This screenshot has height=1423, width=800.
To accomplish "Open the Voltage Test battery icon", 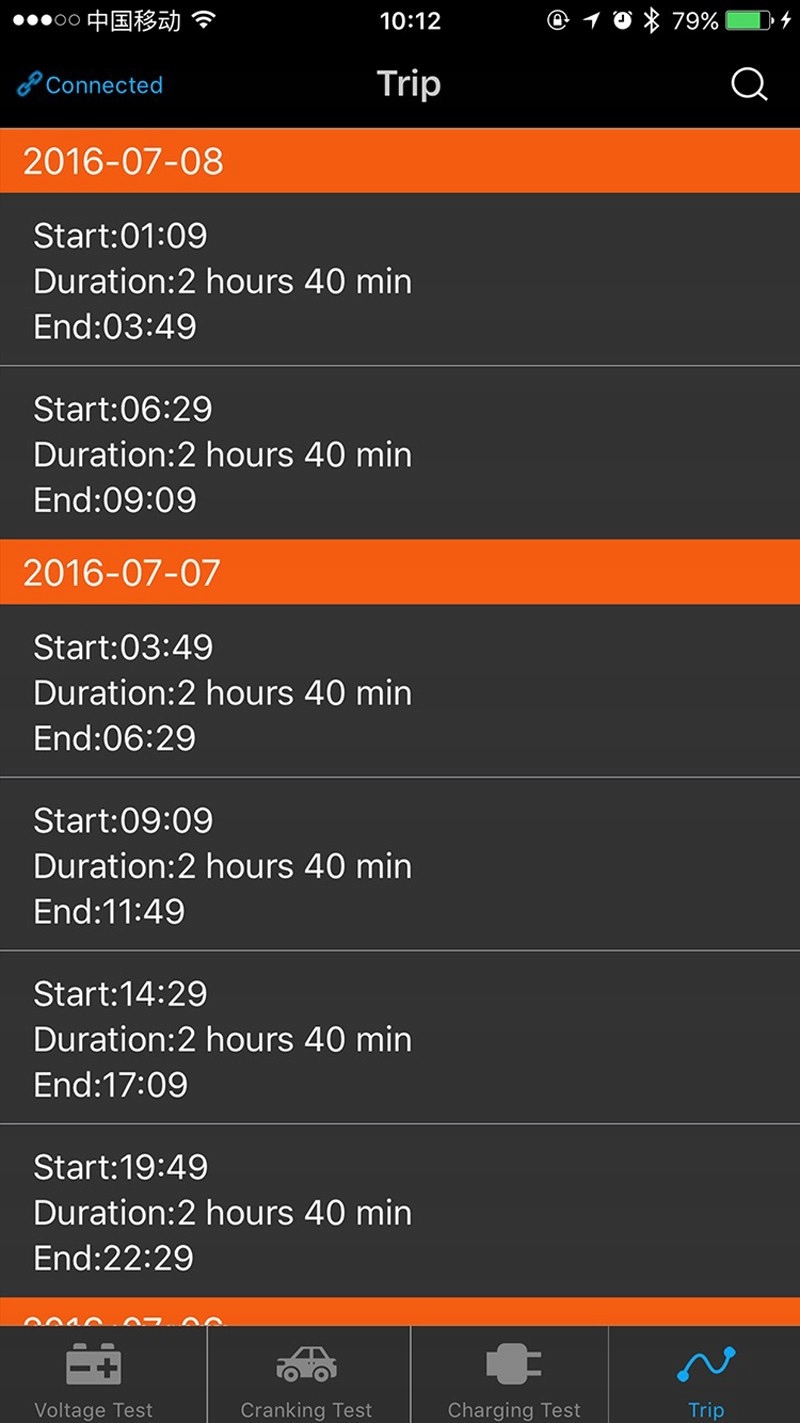I will click(94, 1364).
